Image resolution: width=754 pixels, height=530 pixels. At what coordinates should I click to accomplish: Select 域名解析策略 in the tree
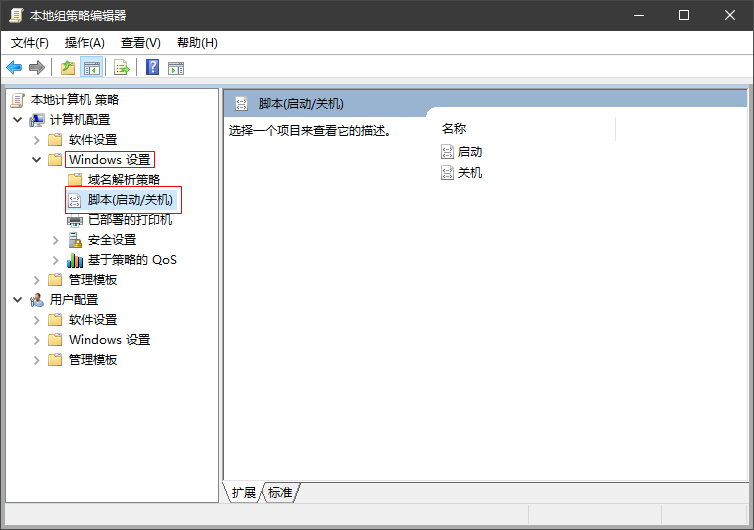[124, 180]
